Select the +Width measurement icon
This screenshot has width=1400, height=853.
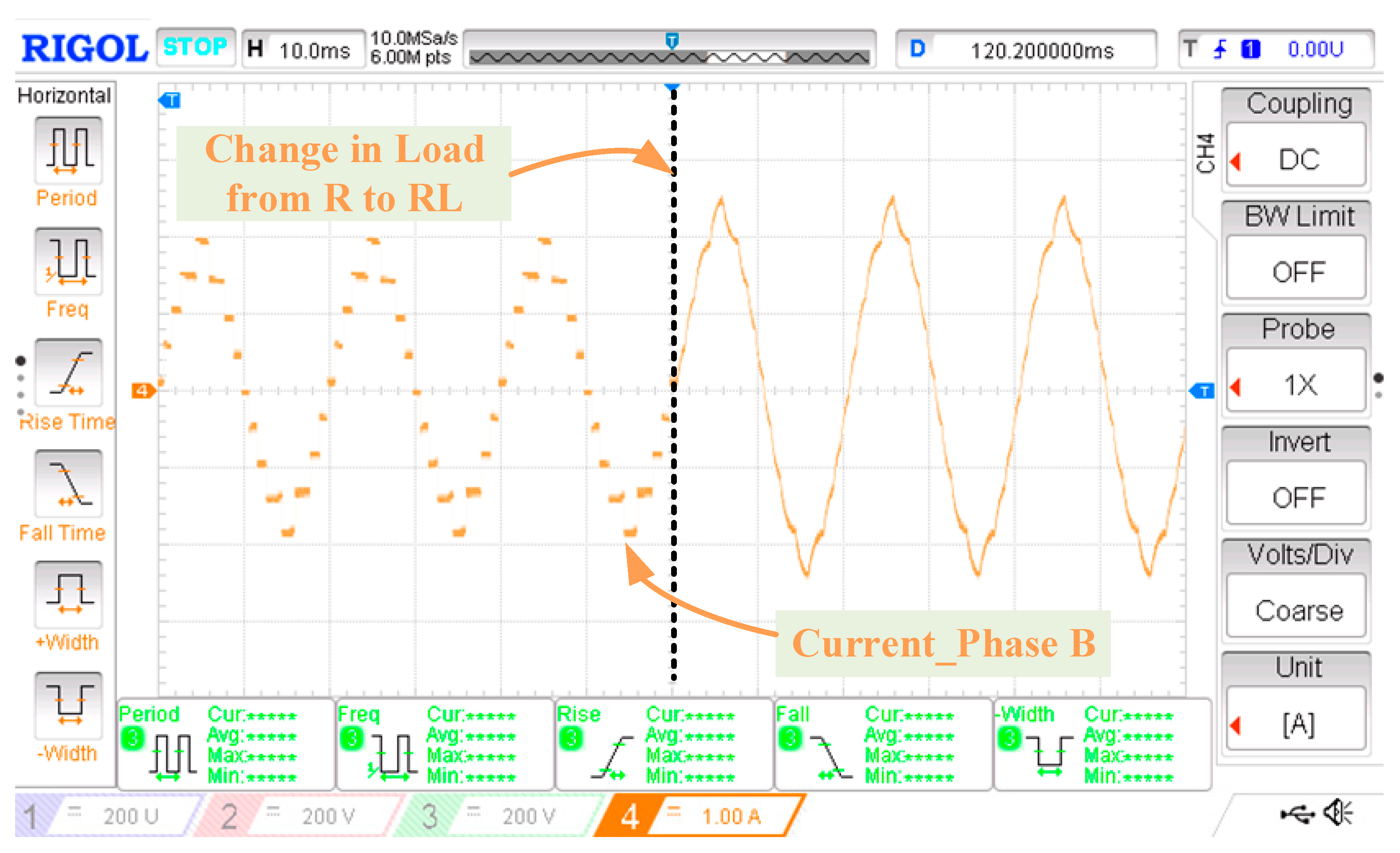[x=69, y=595]
